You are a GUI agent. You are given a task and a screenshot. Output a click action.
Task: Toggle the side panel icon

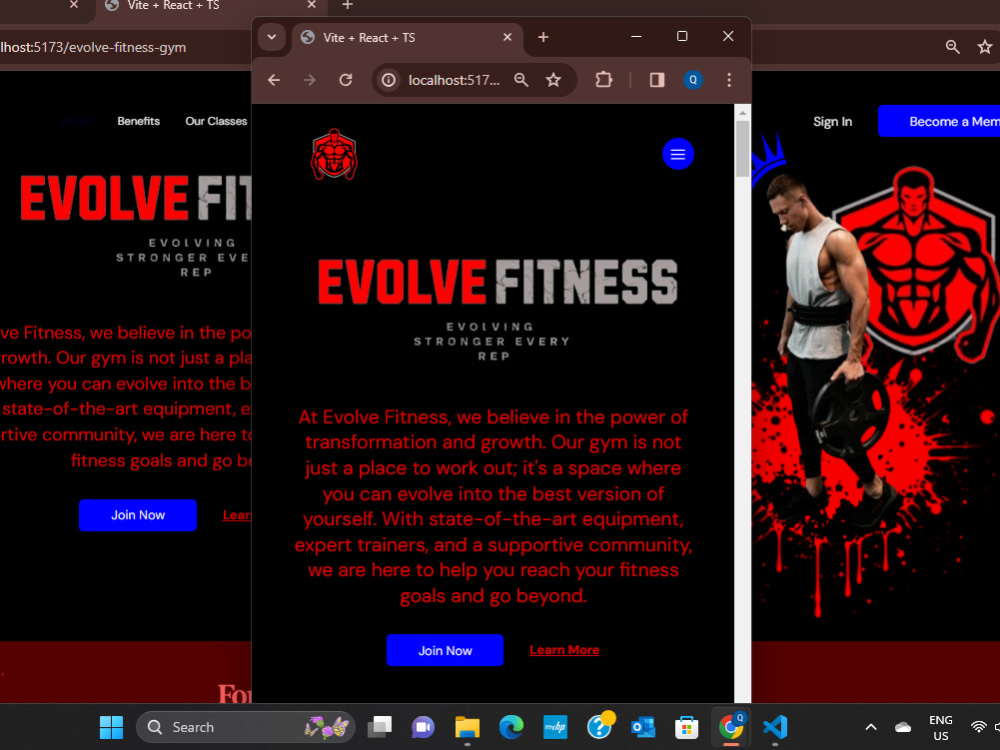[657, 80]
